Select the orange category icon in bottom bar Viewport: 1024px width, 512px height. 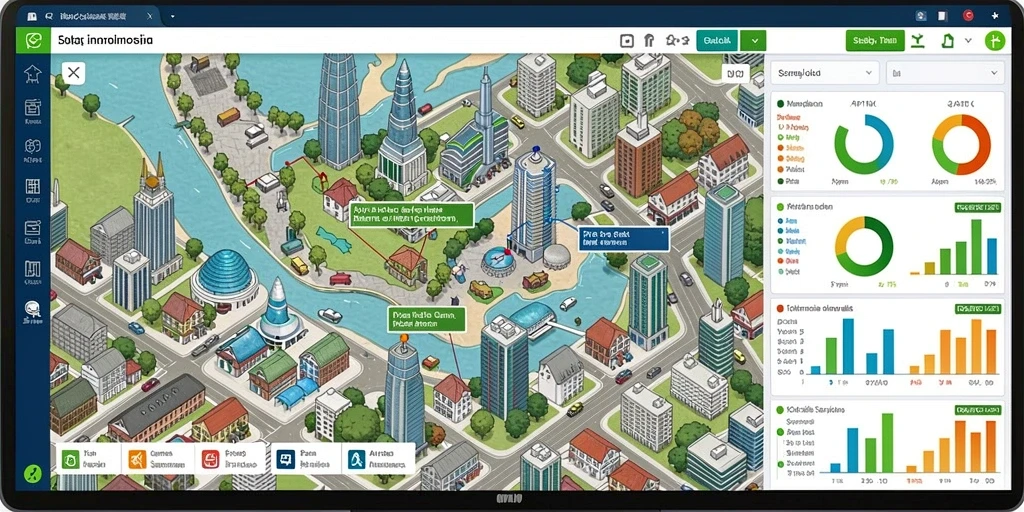[137, 459]
